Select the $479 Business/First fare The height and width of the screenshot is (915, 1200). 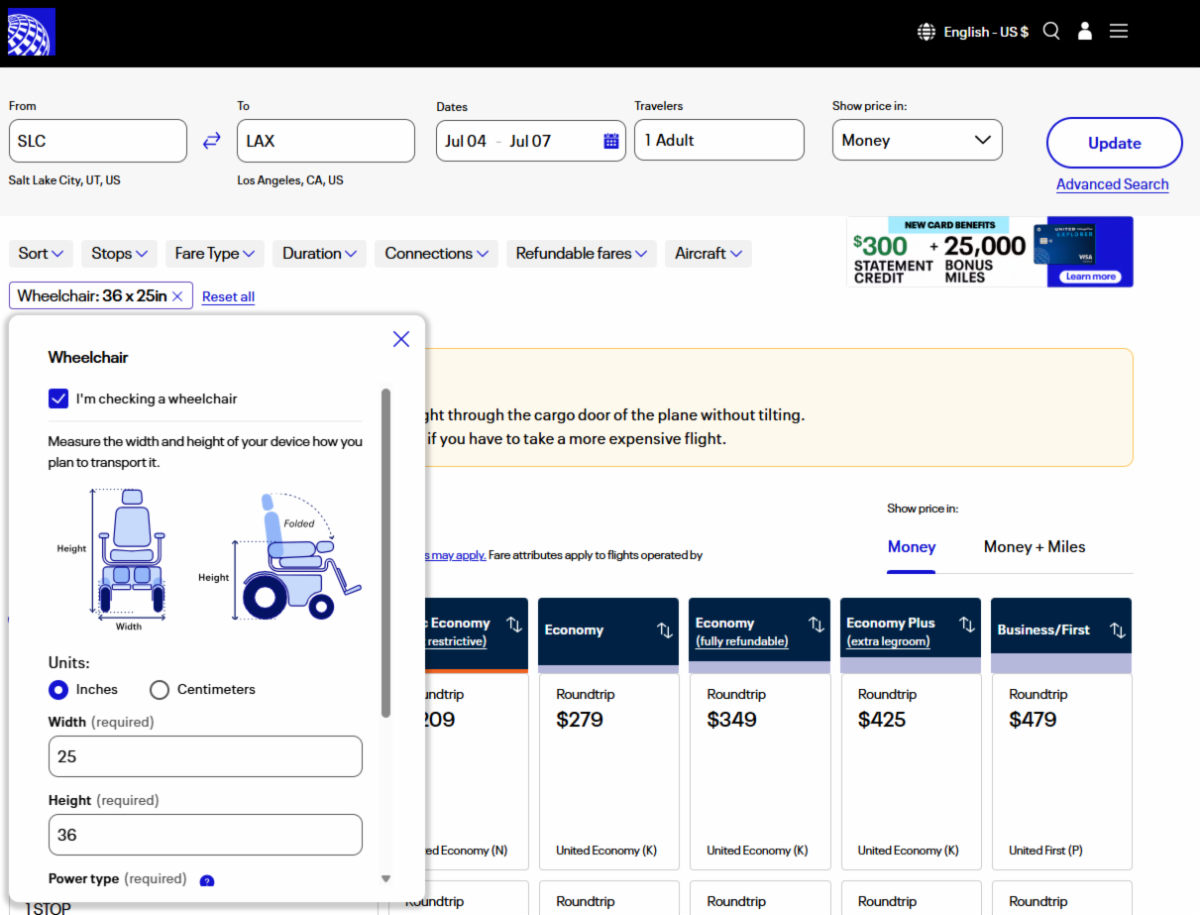coord(1062,771)
